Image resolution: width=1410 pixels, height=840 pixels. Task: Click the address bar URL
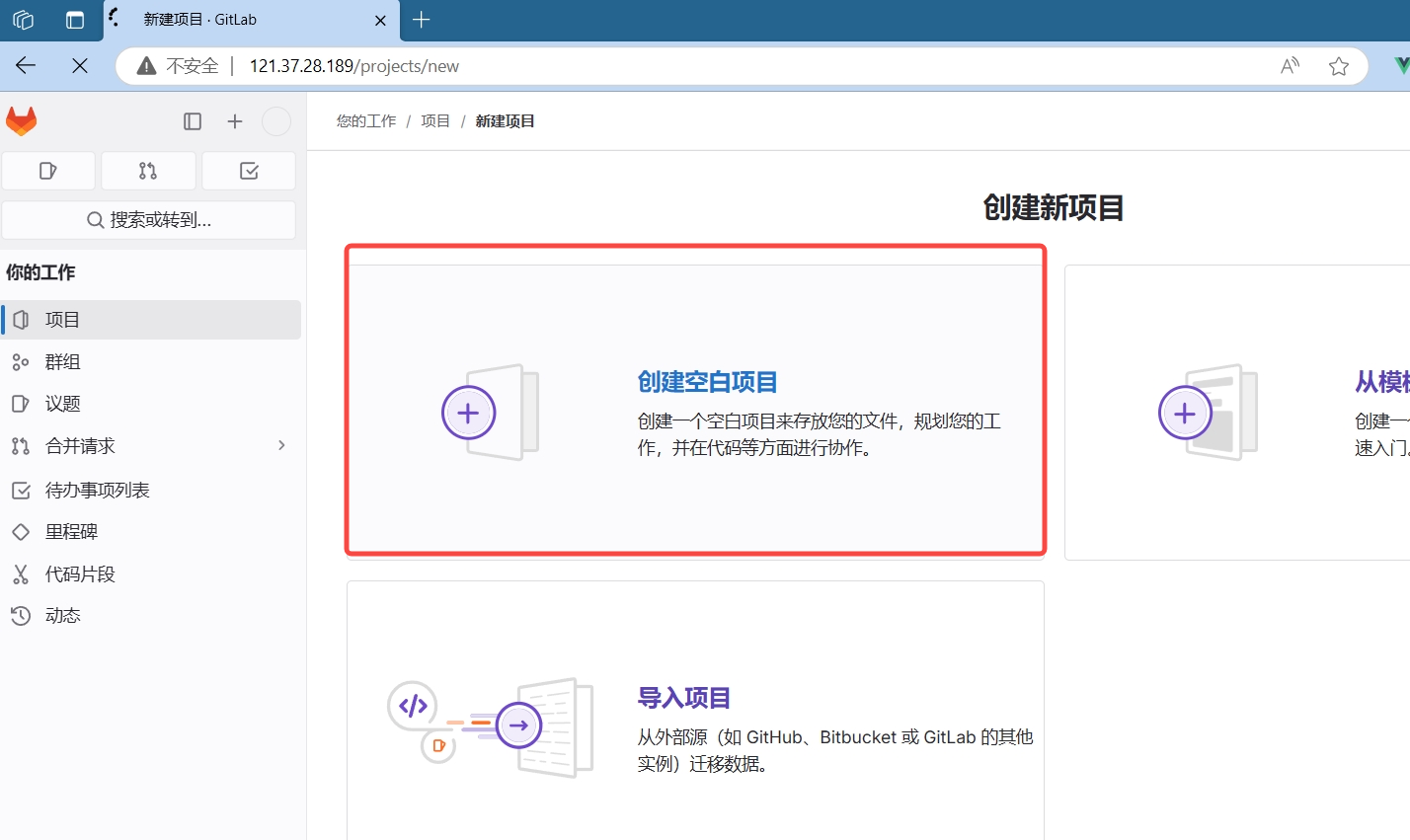(x=354, y=66)
